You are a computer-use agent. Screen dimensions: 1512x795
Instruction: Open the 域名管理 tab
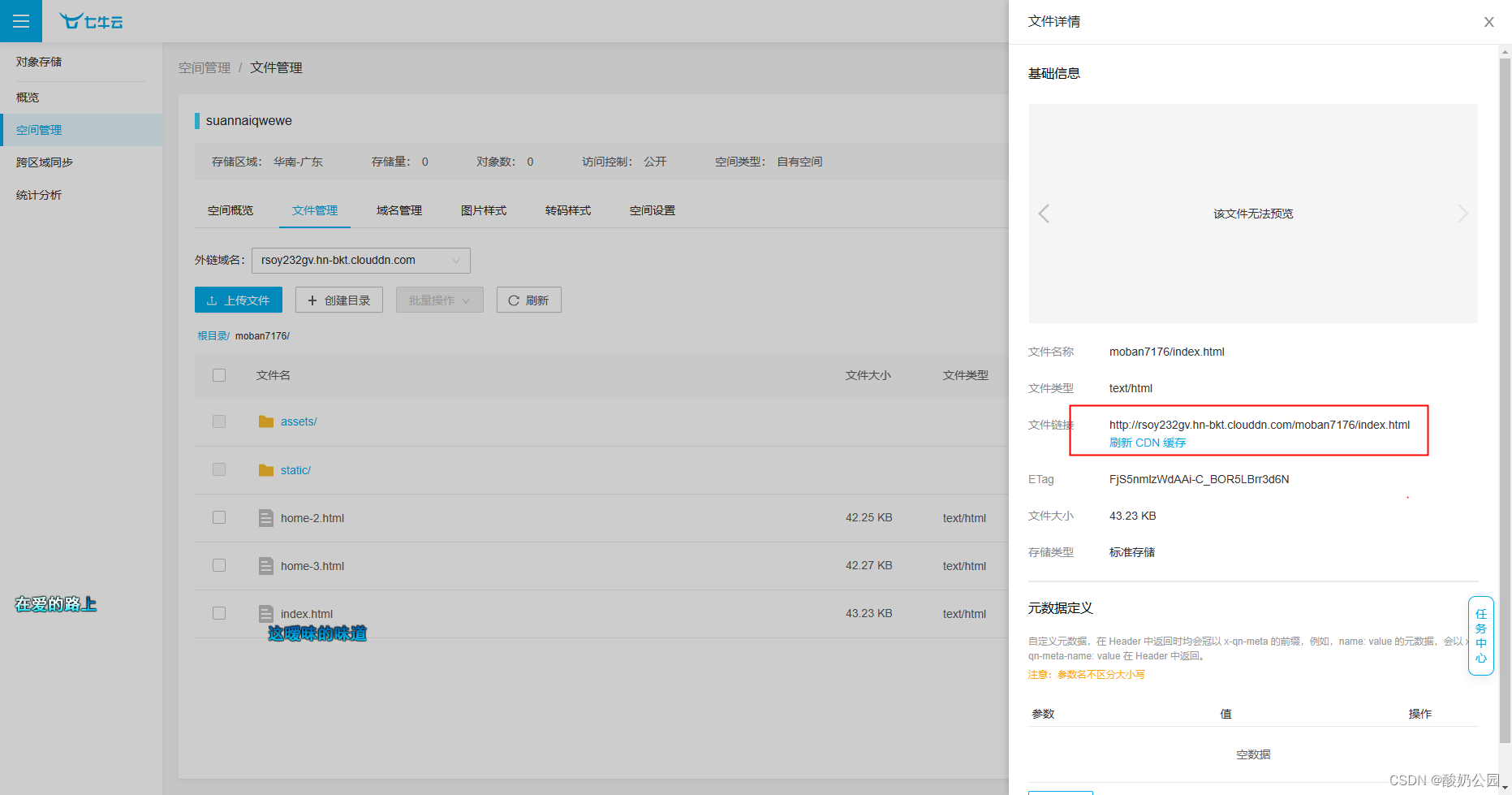pyautogui.click(x=399, y=210)
